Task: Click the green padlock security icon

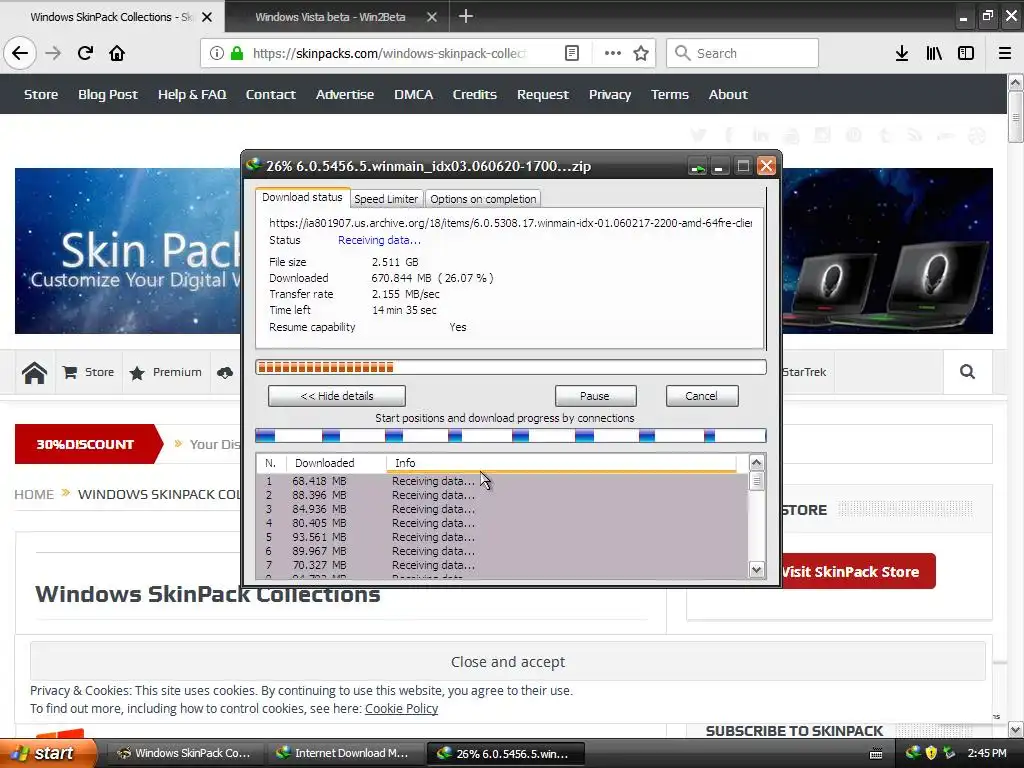Action: click(x=237, y=53)
